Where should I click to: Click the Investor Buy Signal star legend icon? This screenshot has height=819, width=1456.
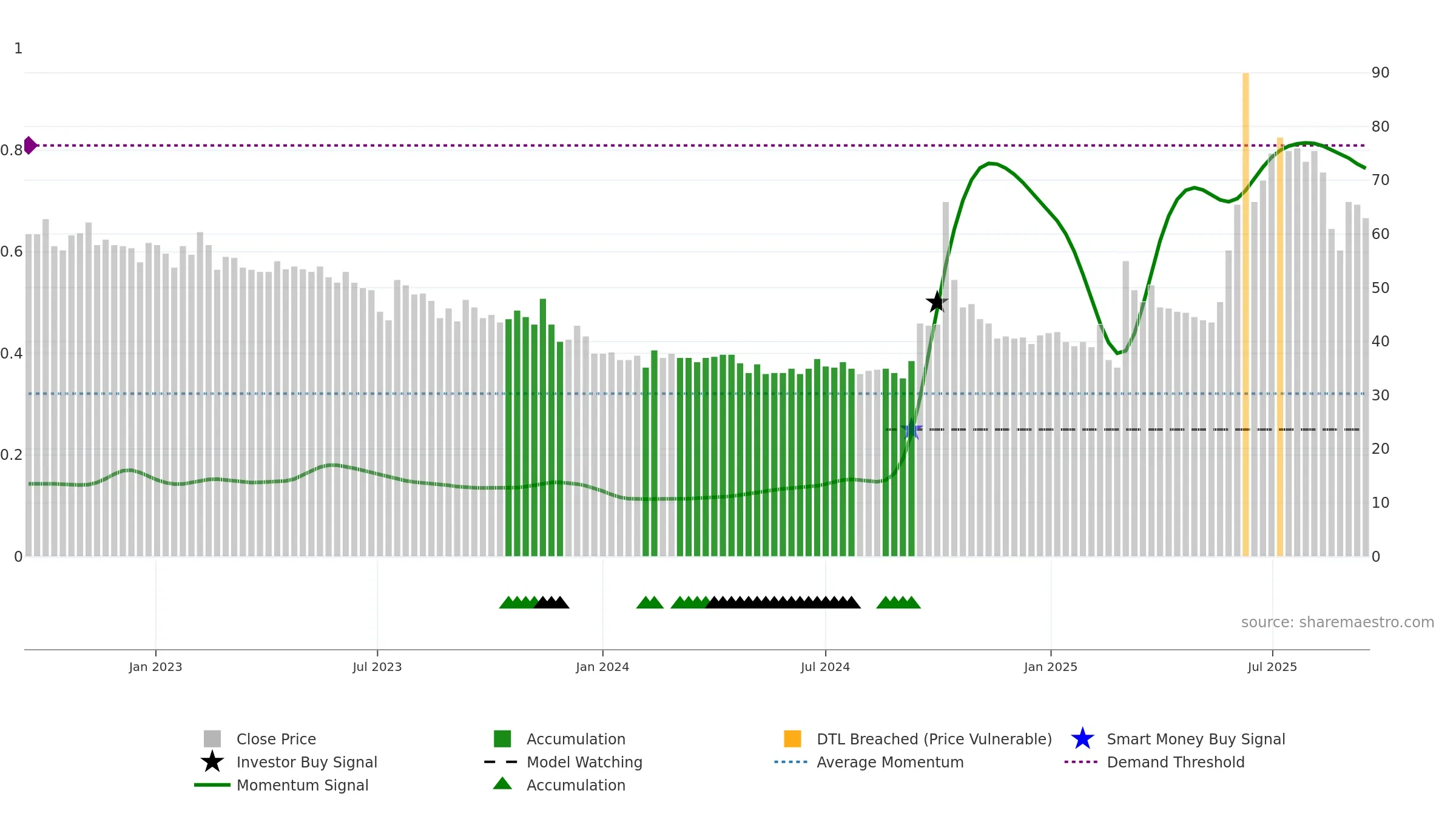pyautogui.click(x=212, y=762)
